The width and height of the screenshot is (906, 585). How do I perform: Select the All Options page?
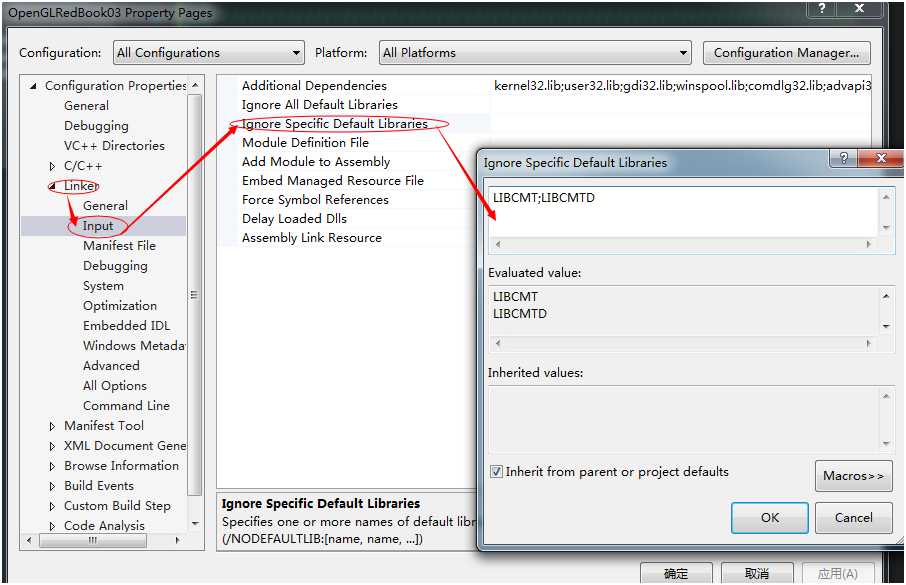[114, 386]
